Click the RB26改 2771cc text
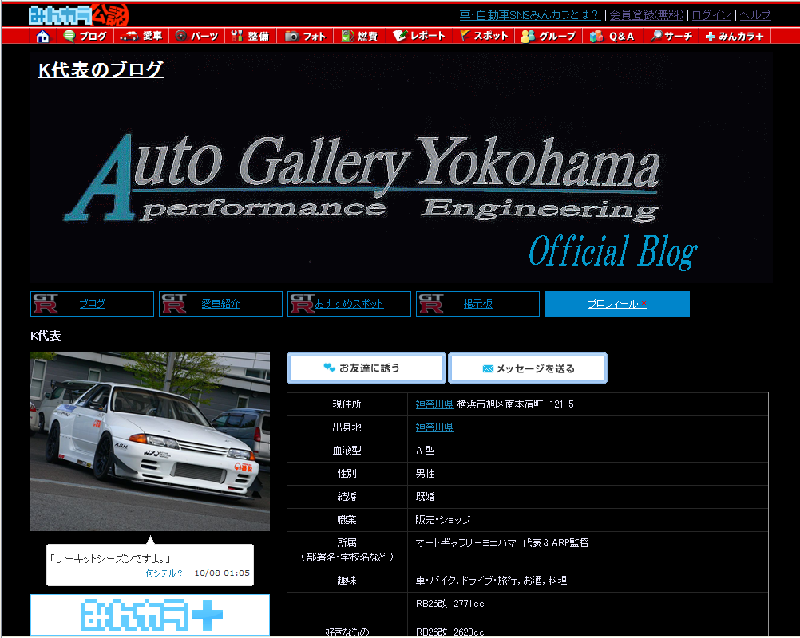Viewport: 800px width, 638px height. point(450,604)
